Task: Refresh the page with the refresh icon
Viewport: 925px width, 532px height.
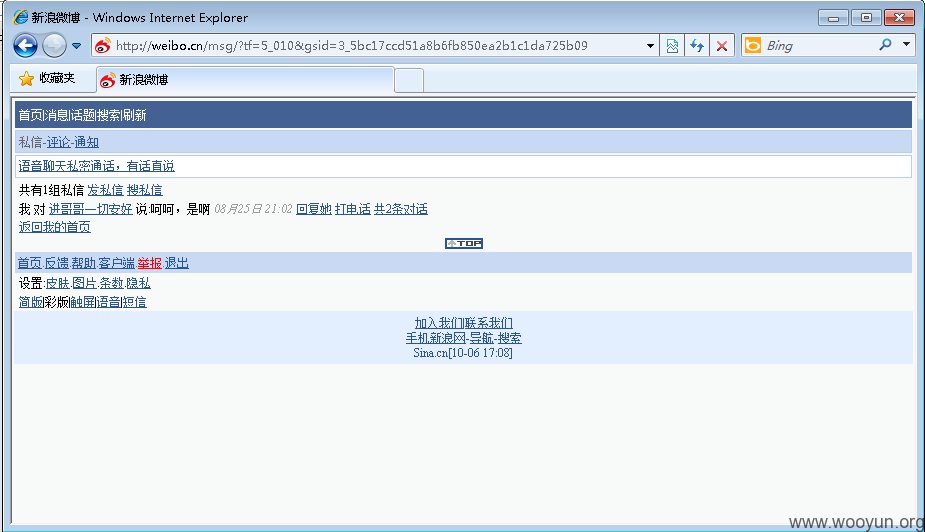Action: coord(697,46)
